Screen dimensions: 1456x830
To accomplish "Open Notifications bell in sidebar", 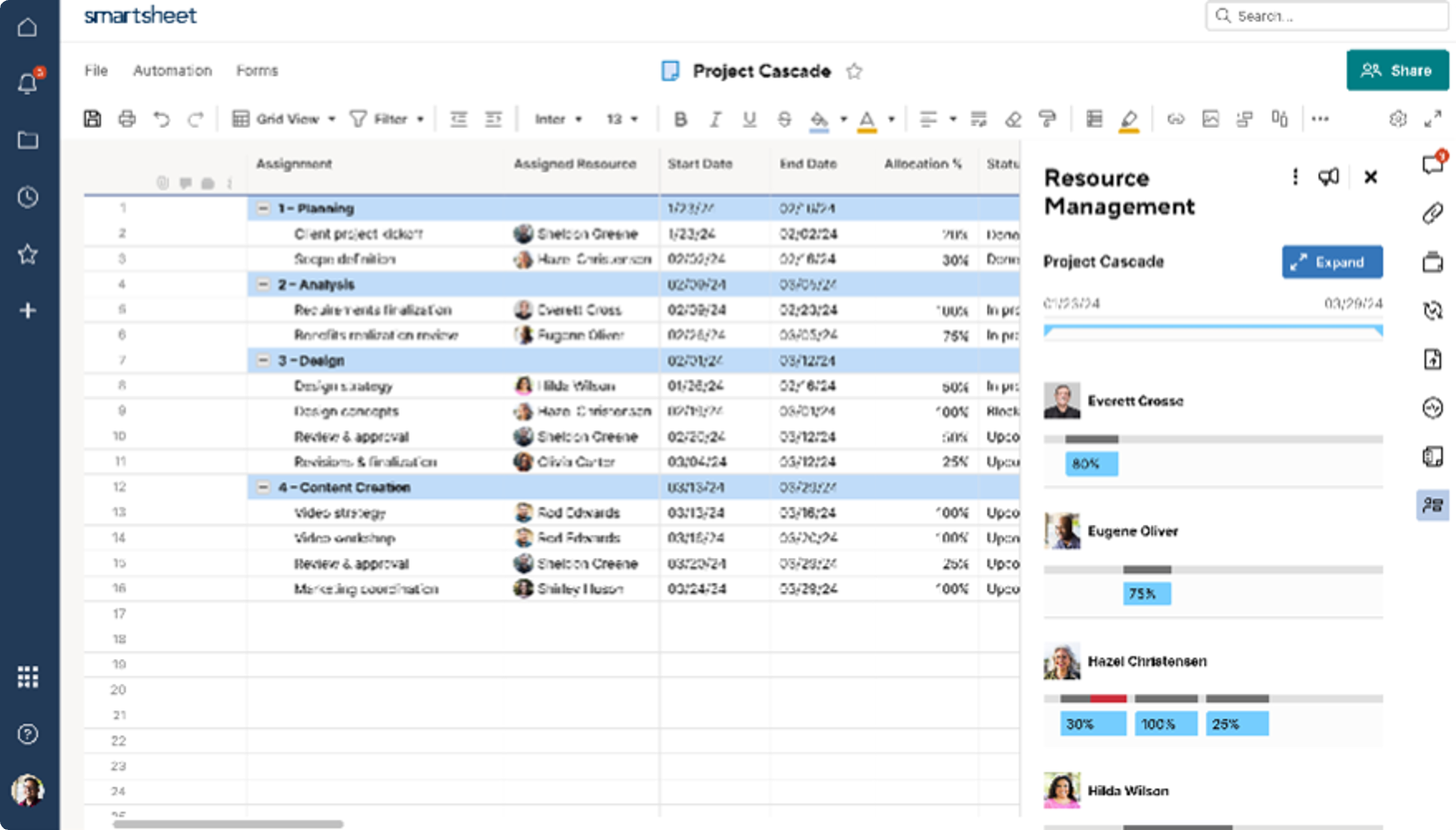I will coord(28,84).
